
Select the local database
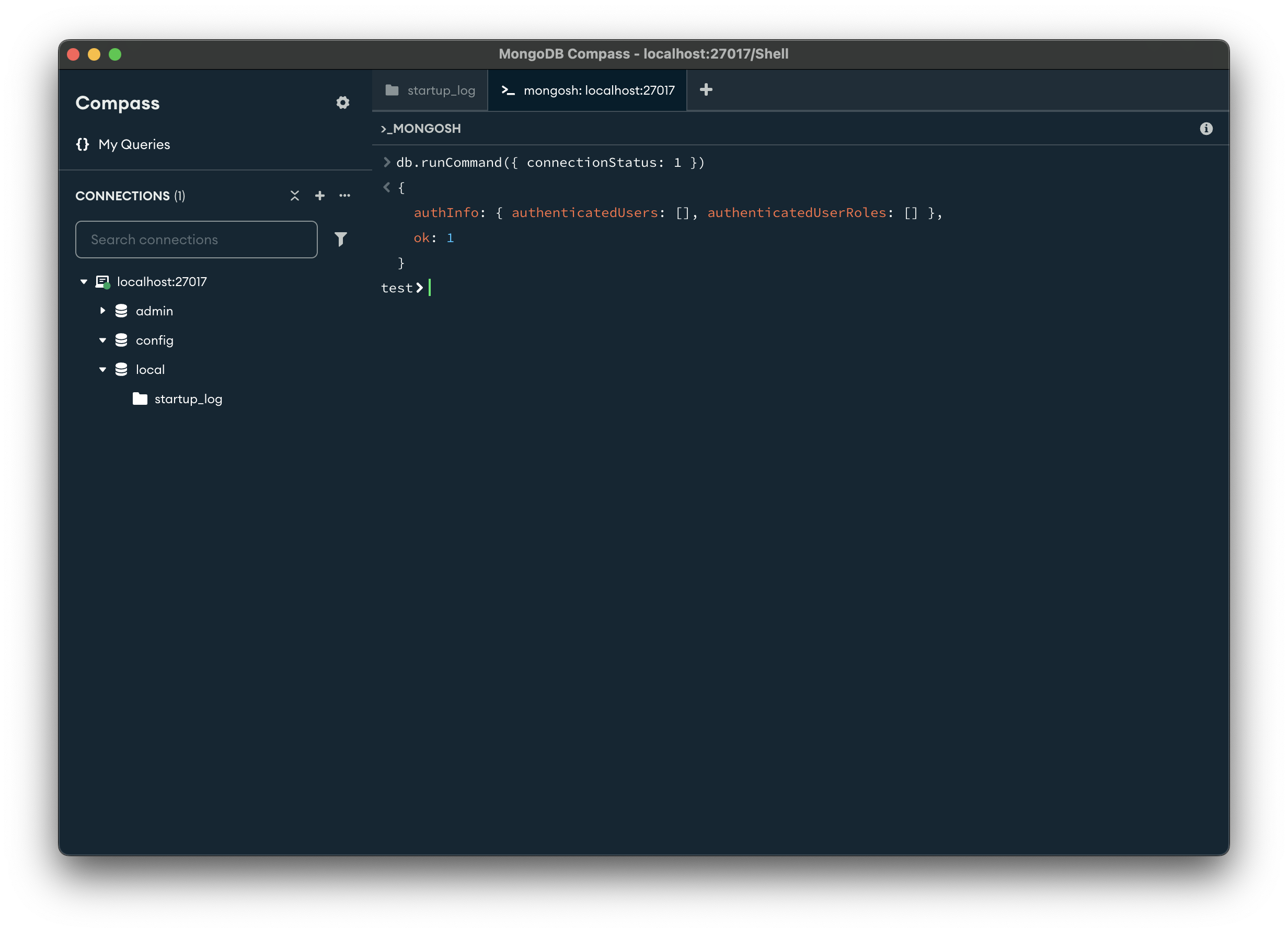151,370
